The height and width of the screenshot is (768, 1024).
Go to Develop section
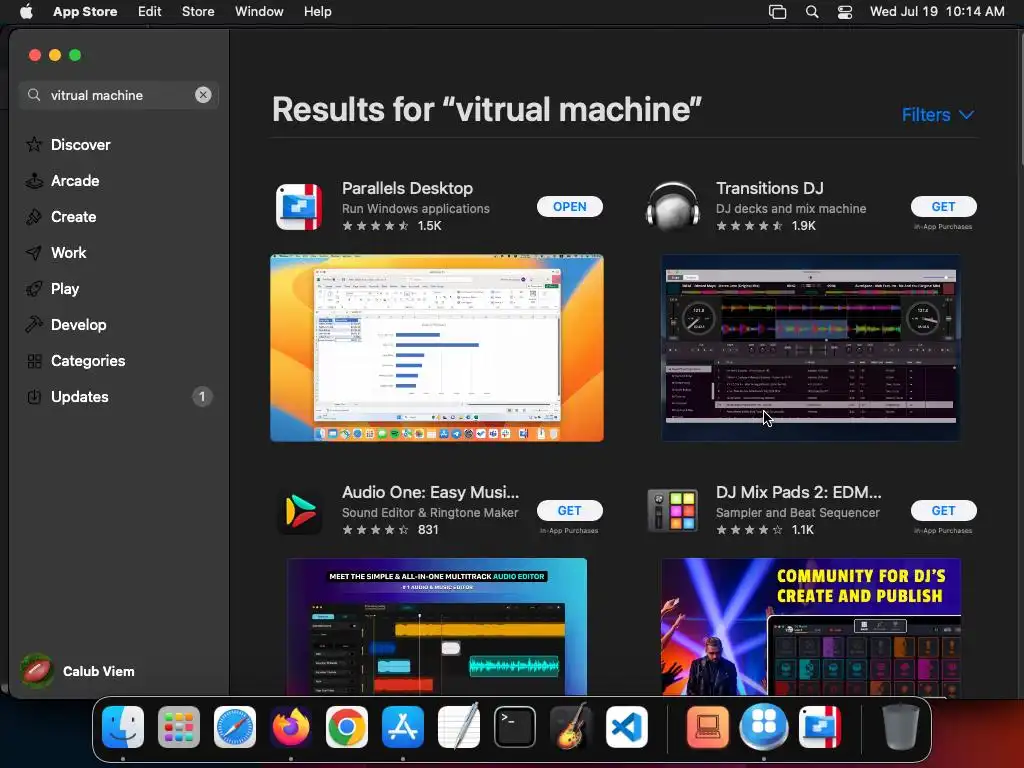pos(78,325)
